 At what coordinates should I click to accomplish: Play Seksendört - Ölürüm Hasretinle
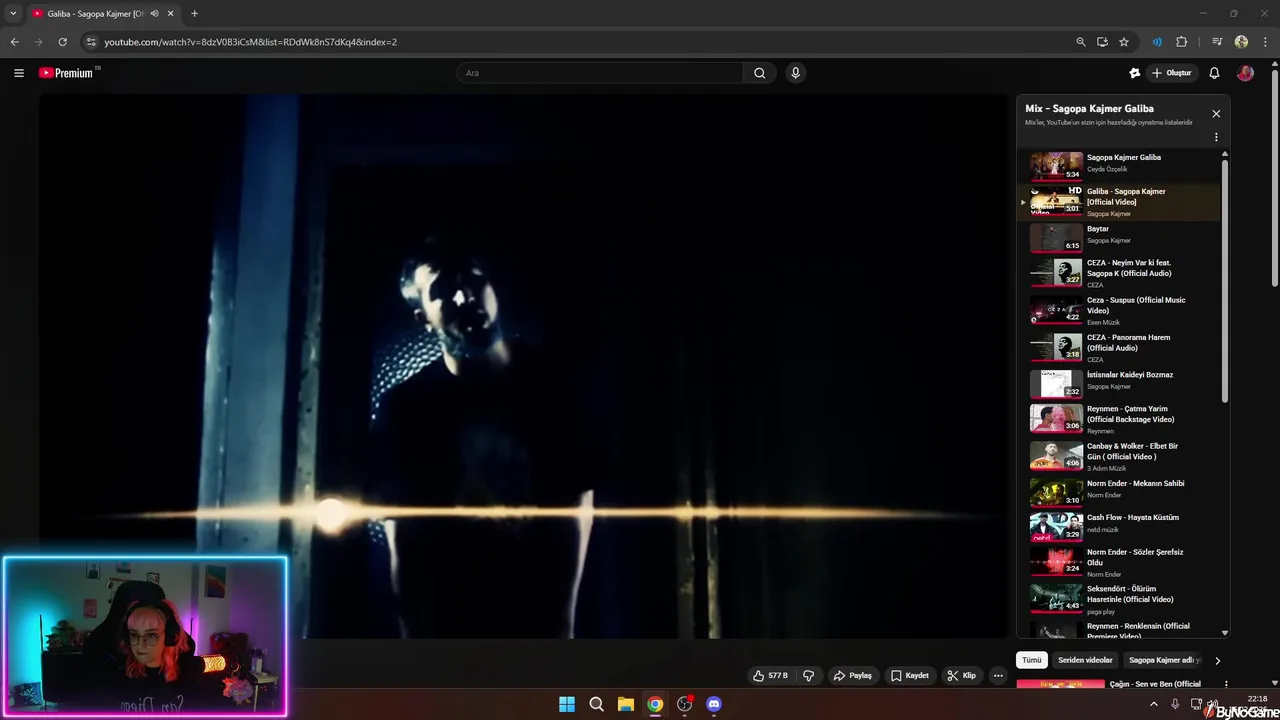pos(1119,599)
